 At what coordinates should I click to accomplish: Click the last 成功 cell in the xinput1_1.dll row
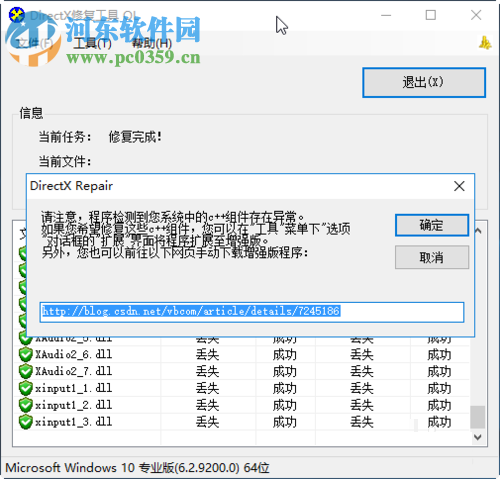(439, 388)
